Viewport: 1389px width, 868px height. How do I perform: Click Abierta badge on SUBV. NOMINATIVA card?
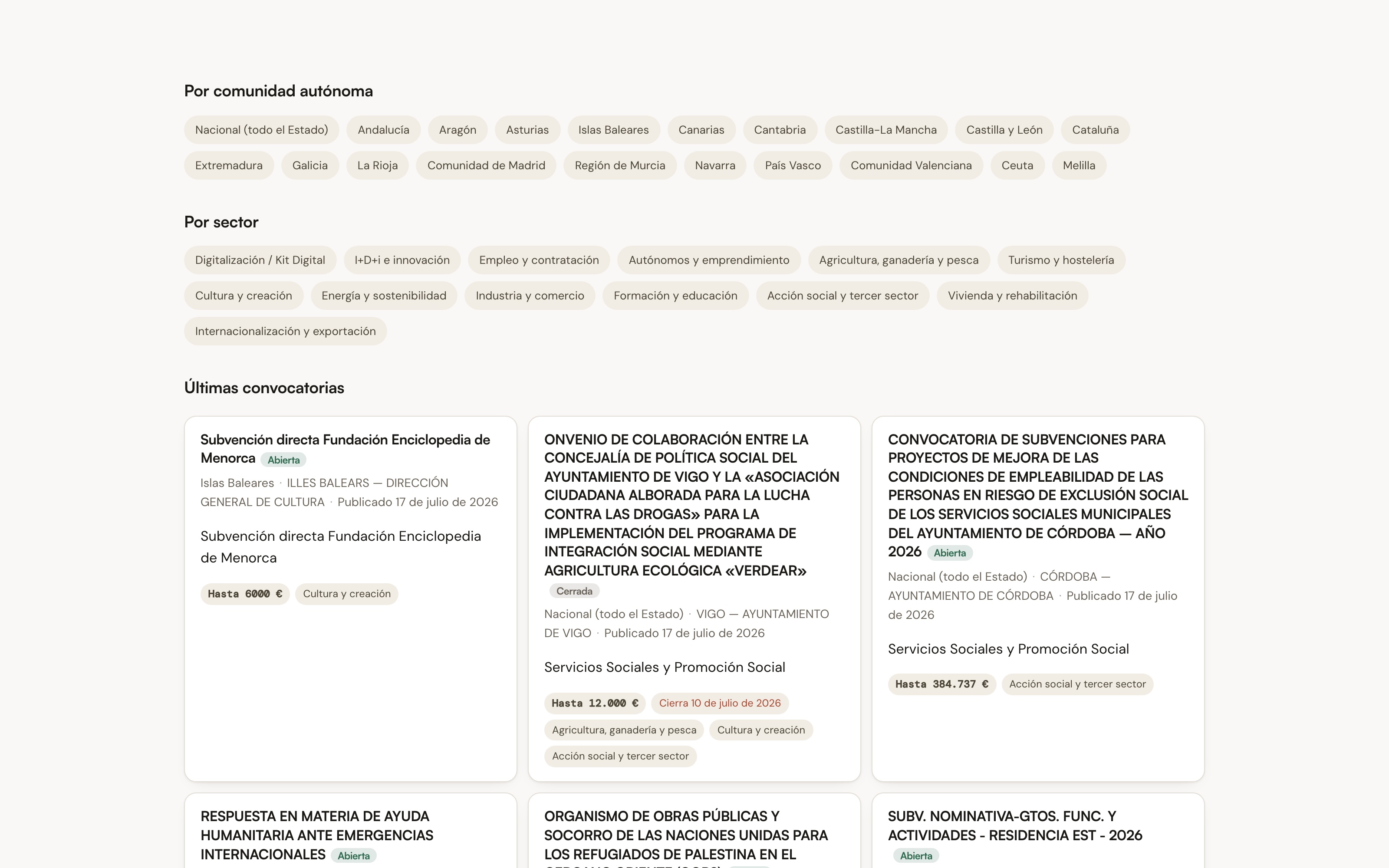pyautogui.click(x=916, y=856)
